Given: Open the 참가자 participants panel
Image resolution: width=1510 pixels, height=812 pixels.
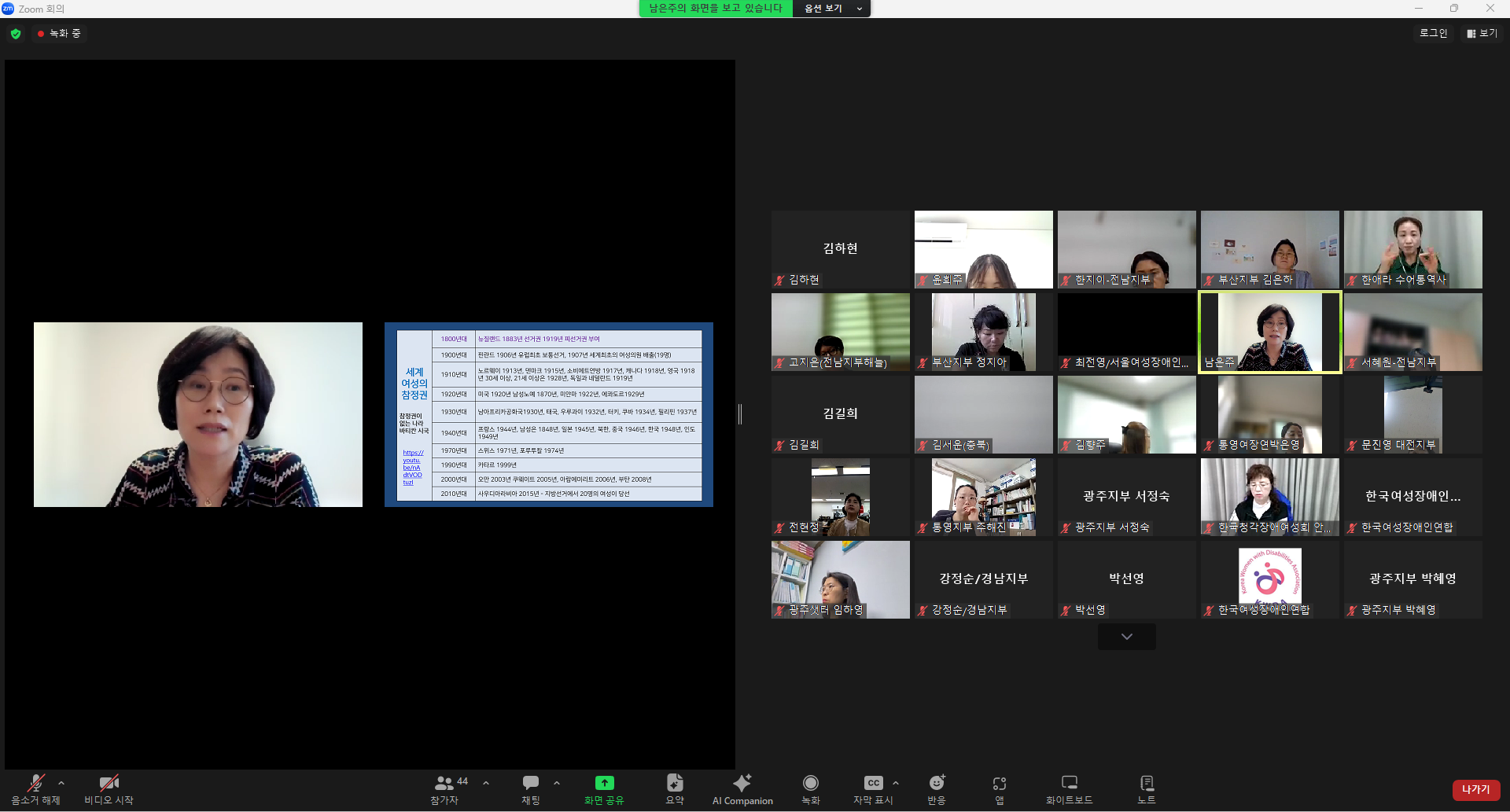Looking at the screenshot, I should [x=444, y=789].
